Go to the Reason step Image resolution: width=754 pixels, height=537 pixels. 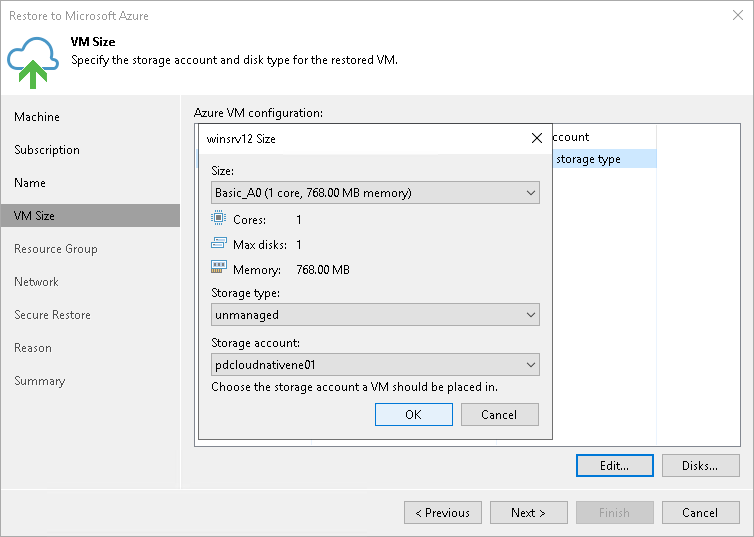pos(33,348)
